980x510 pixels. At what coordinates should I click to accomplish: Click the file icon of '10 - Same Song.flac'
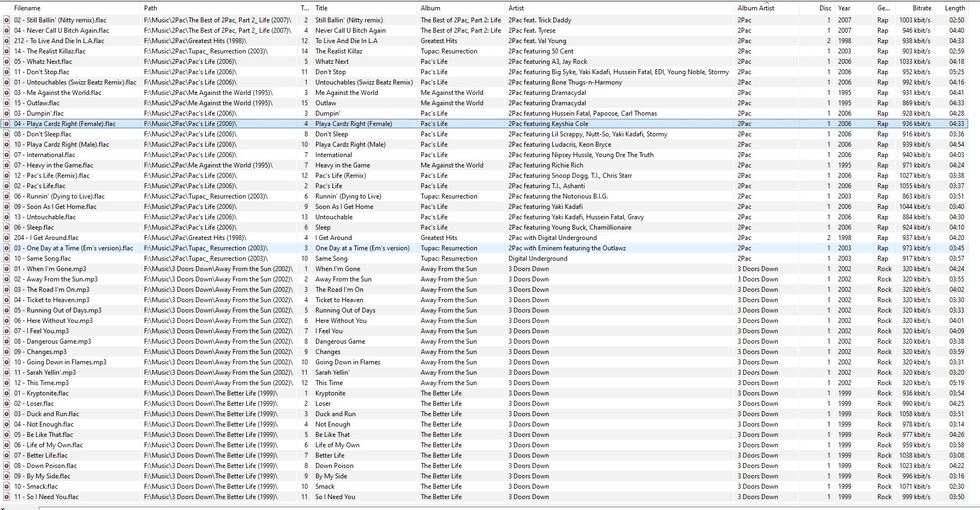tap(7, 259)
